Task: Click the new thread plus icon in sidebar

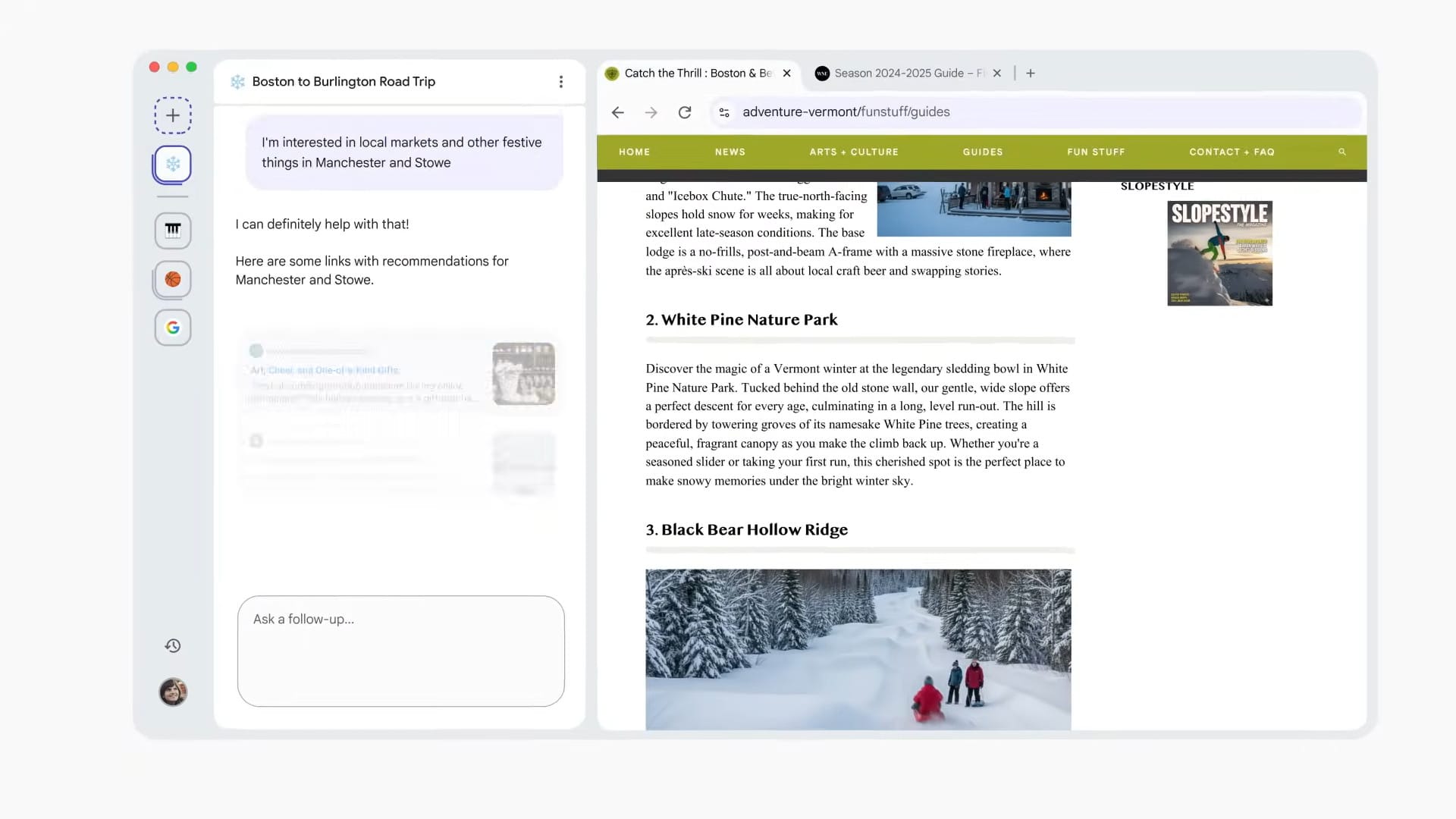Action: tap(173, 115)
